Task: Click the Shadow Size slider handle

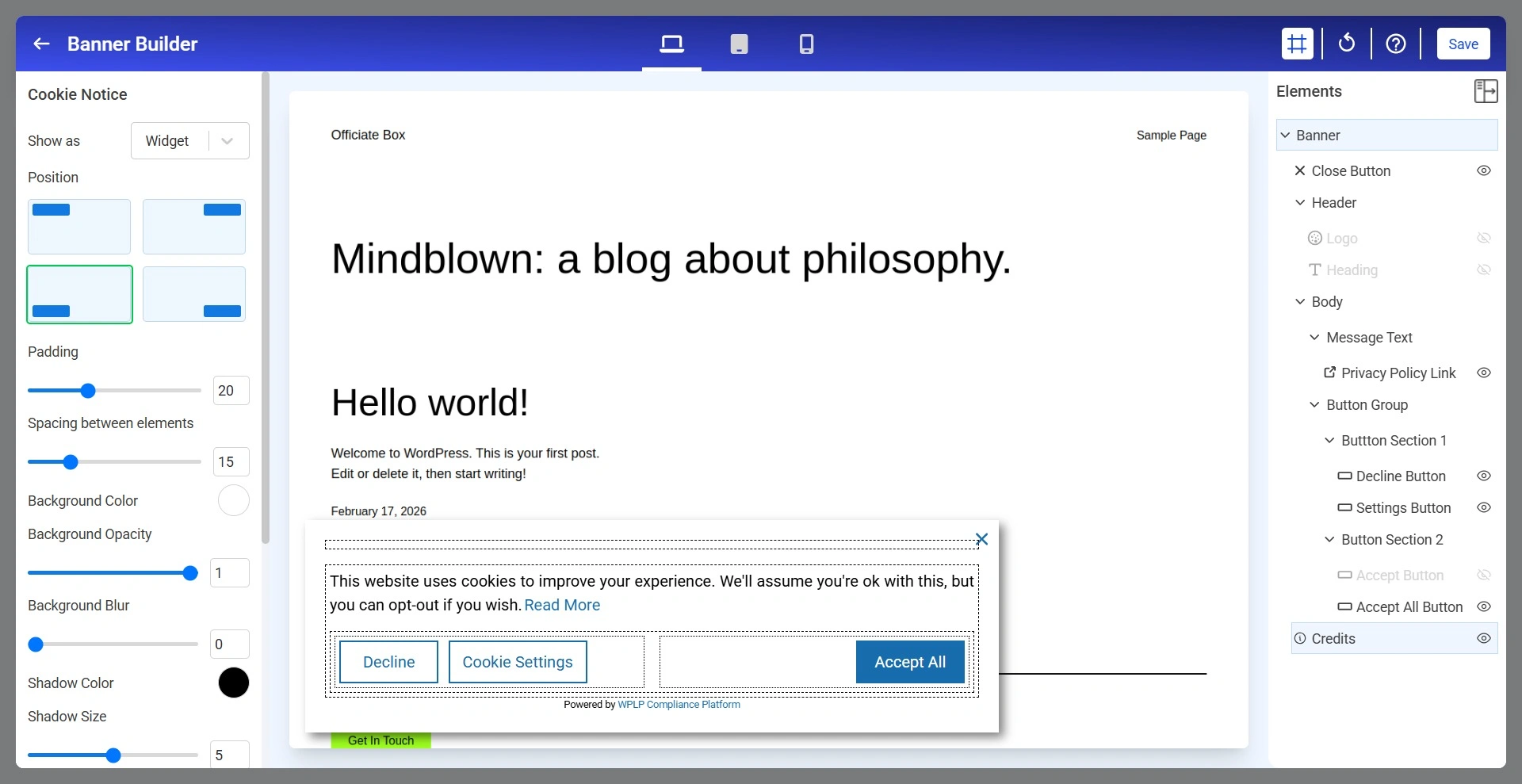Action: click(x=113, y=755)
